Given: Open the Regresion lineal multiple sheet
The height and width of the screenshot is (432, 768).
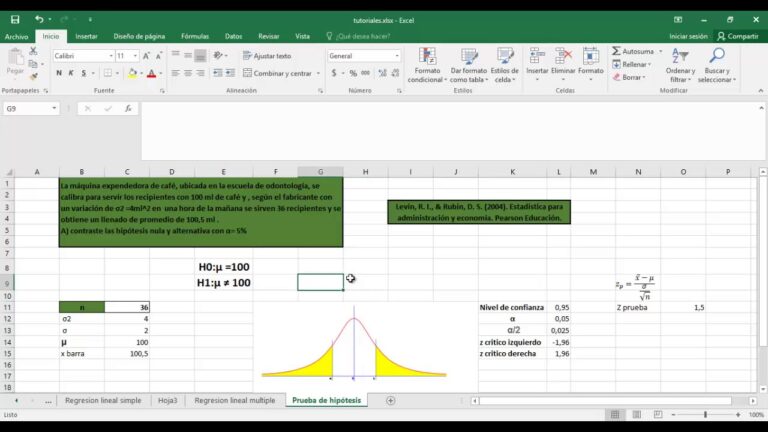Looking at the screenshot, I should tap(235, 400).
